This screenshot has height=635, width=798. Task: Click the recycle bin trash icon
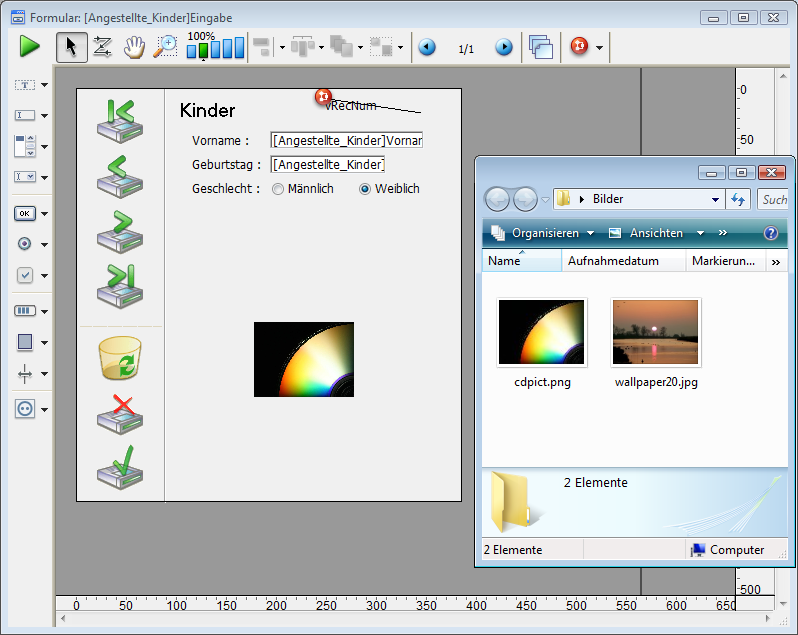pyautogui.click(x=119, y=358)
